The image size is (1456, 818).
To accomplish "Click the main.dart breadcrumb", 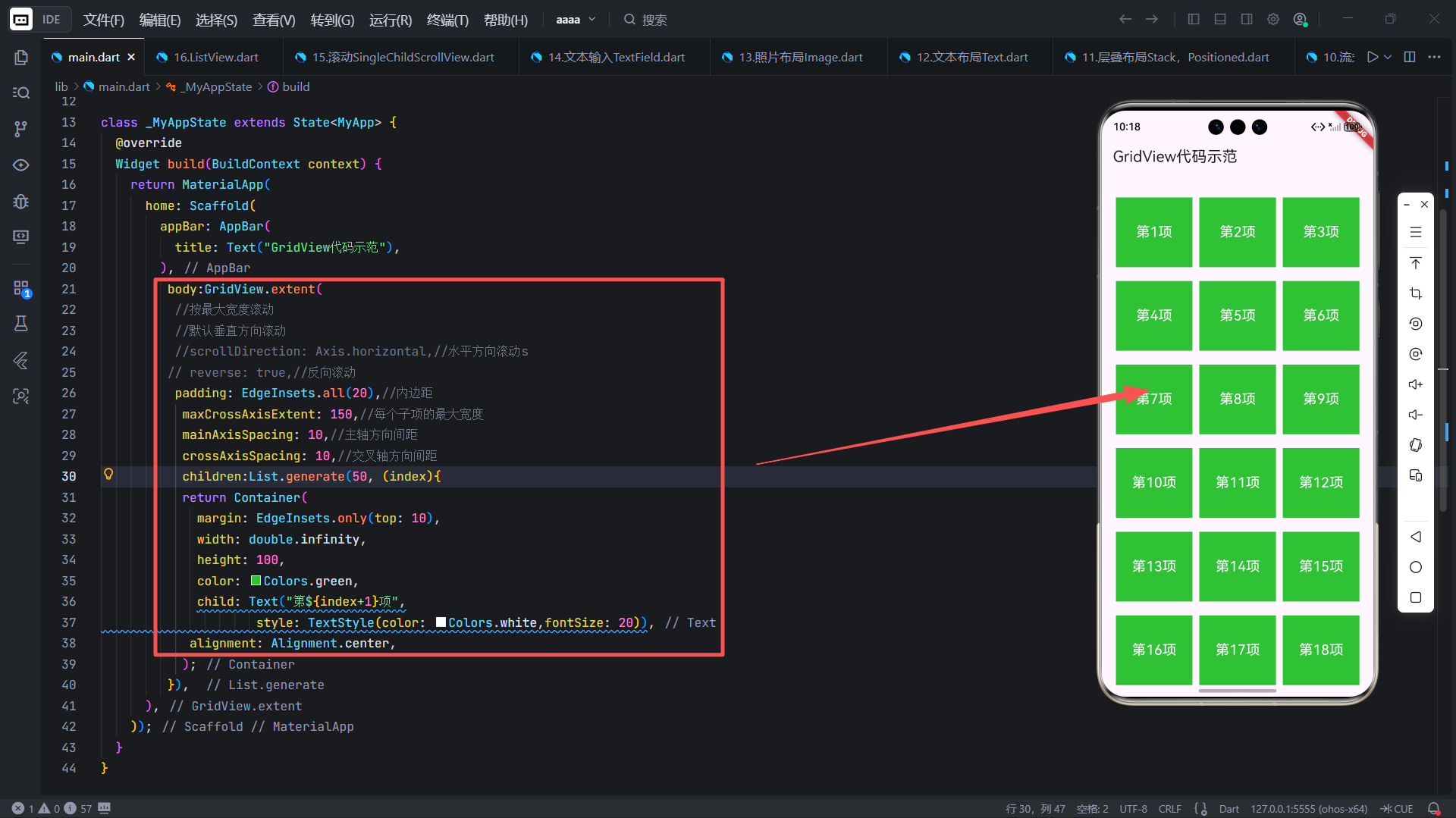I will (117, 86).
